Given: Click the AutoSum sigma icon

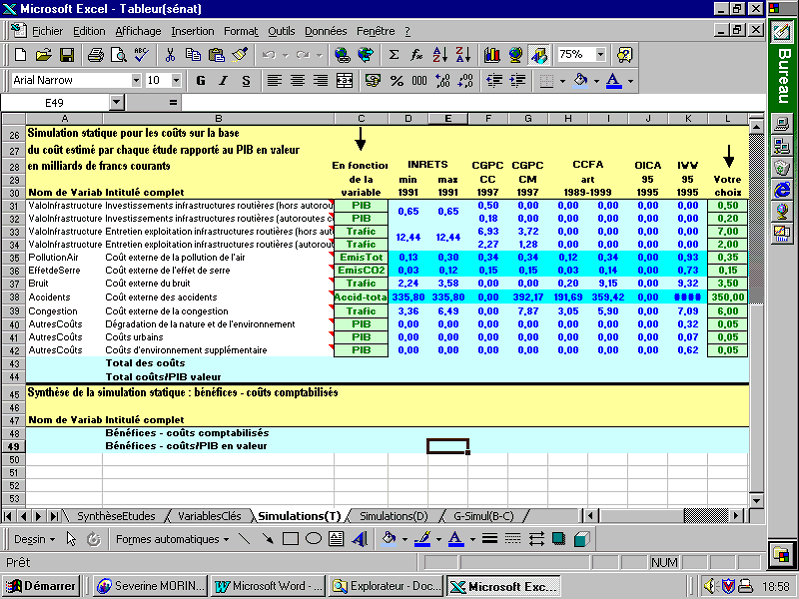Looking at the screenshot, I should [x=394, y=55].
